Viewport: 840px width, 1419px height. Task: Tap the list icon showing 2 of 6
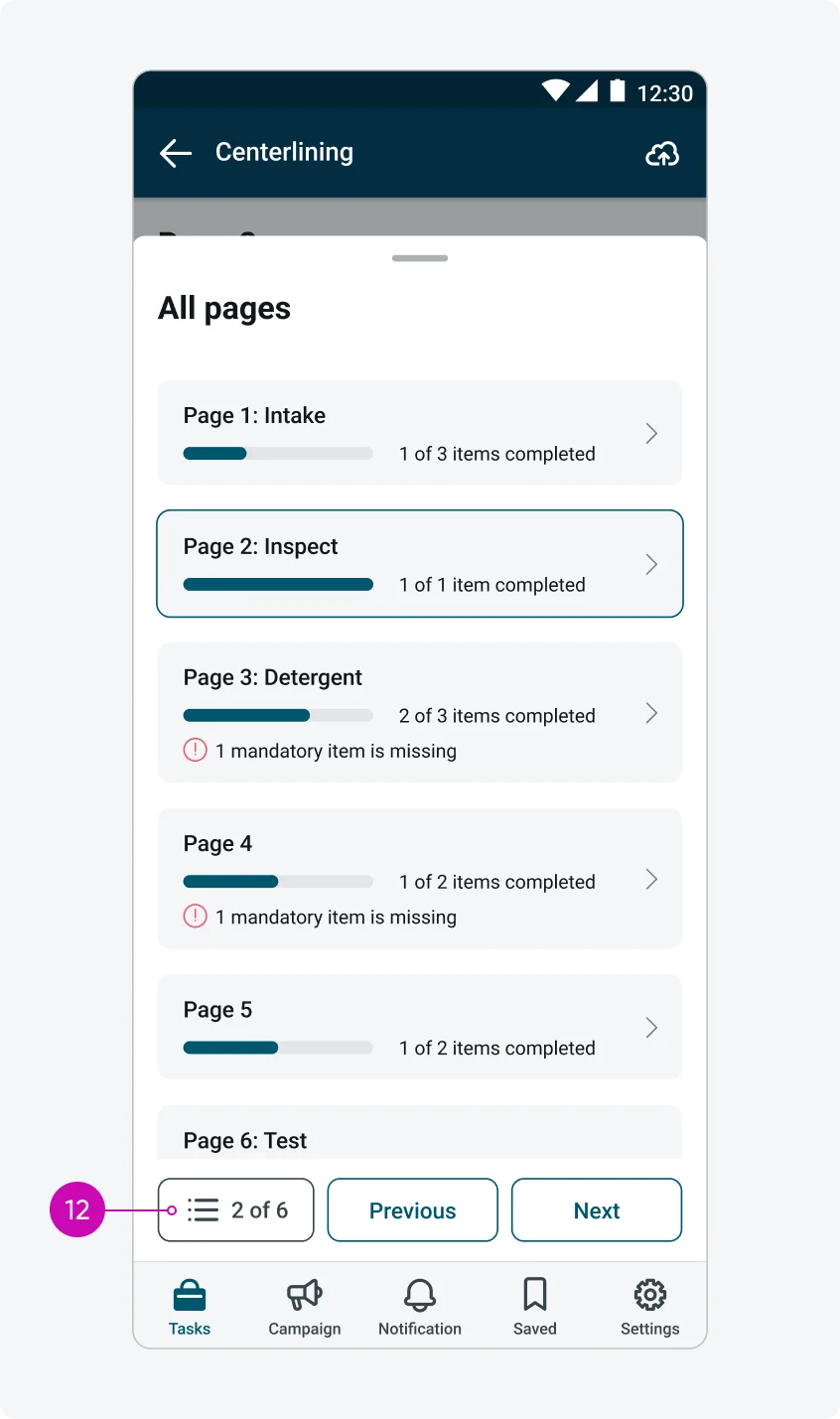pyautogui.click(x=203, y=1209)
